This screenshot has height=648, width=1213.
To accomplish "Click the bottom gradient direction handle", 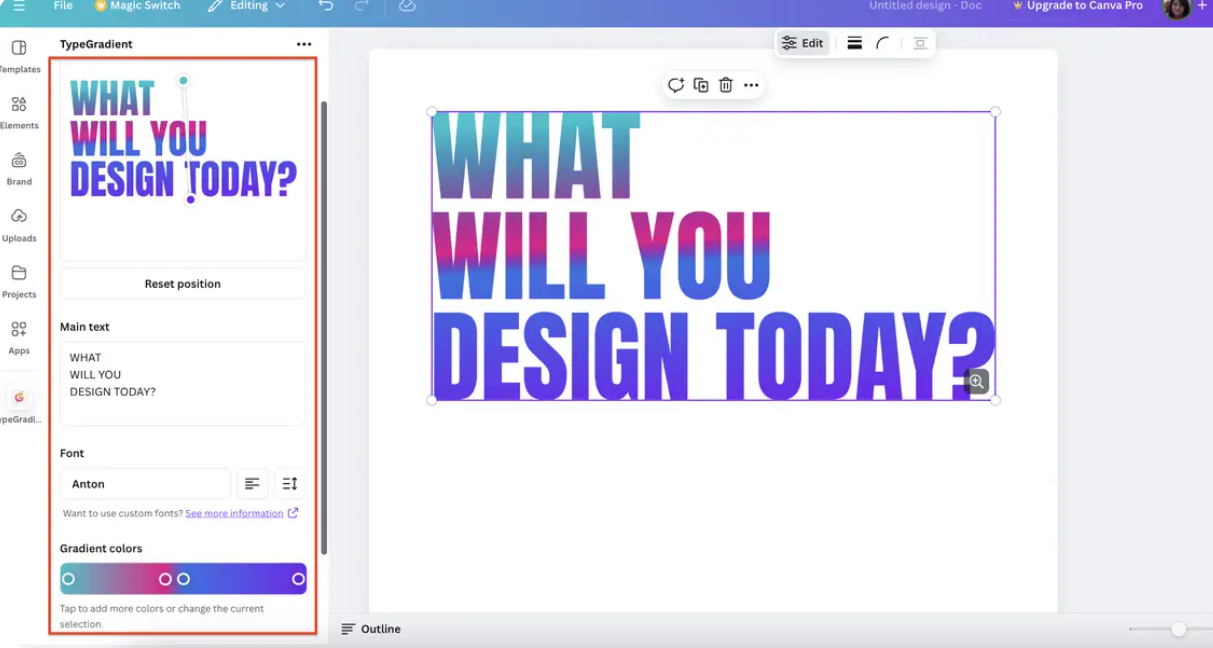I will pyautogui.click(x=191, y=199).
